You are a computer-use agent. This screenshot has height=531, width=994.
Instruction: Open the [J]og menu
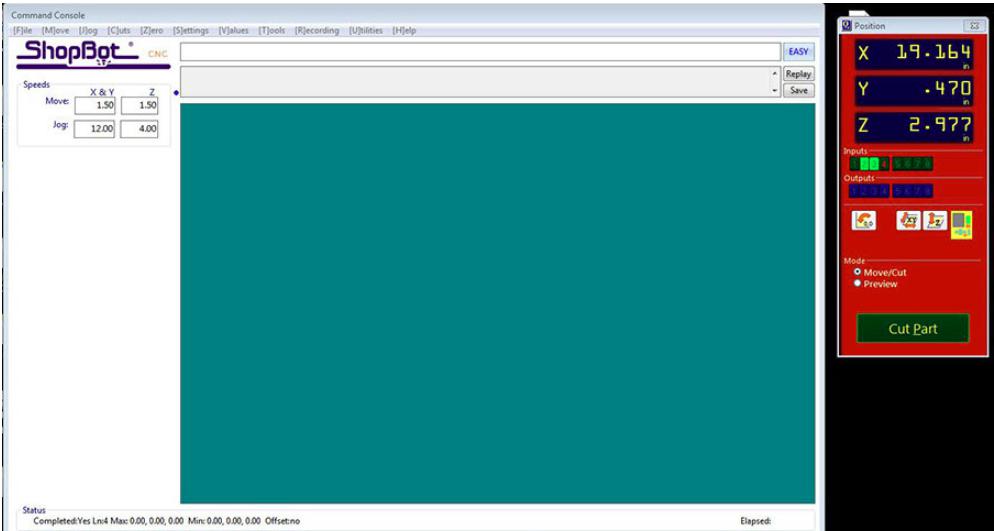(x=88, y=30)
